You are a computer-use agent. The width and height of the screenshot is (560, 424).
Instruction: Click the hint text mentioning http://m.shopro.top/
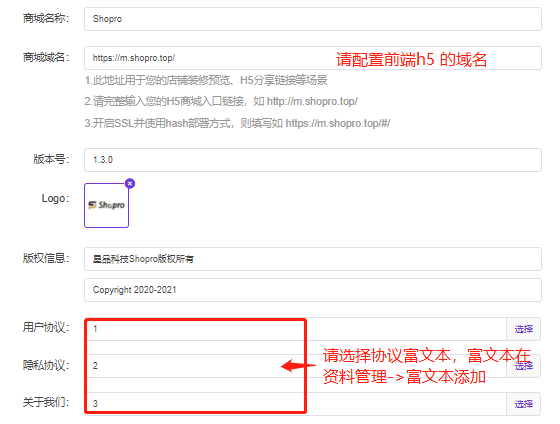click(221, 101)
